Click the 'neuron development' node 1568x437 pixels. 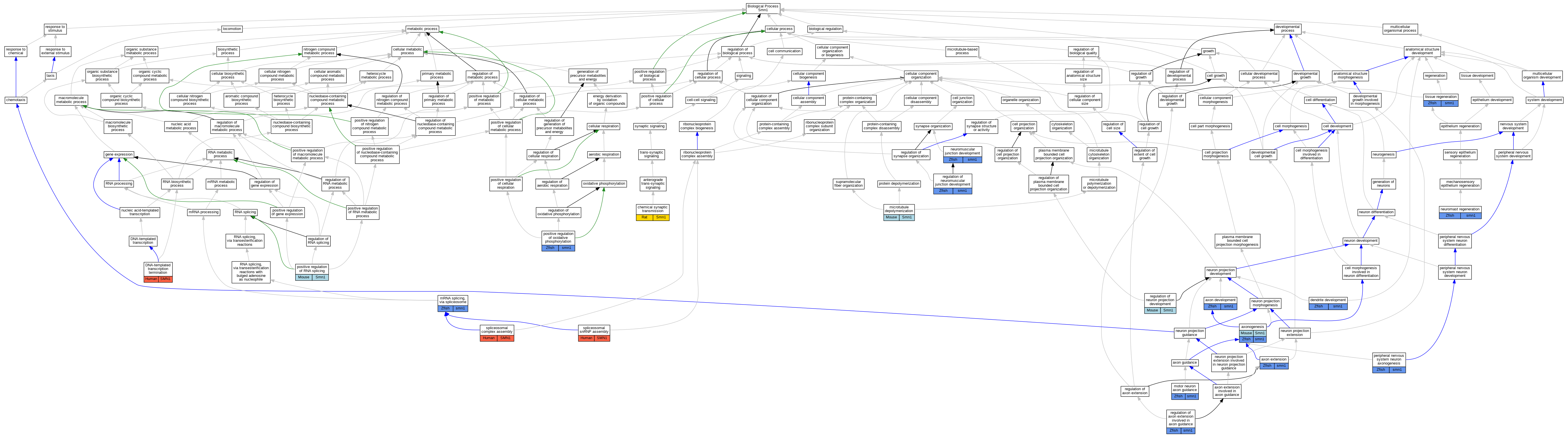point(1360,240)
